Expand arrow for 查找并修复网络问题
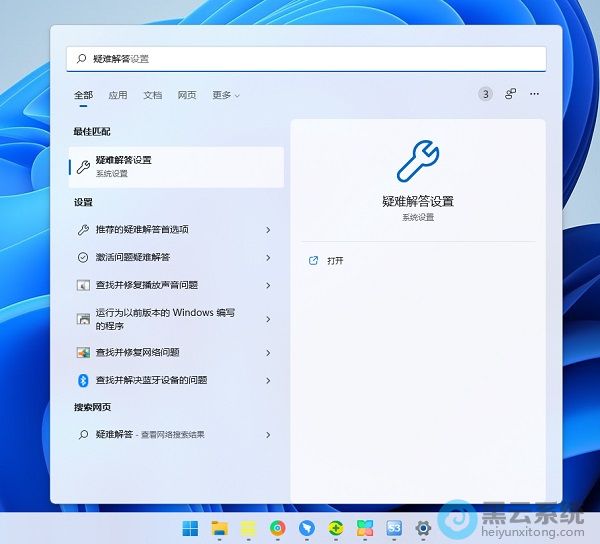Image resolution: width=600 pixels, height=544 pixels. pyautogui.click(x=268, y=353)
